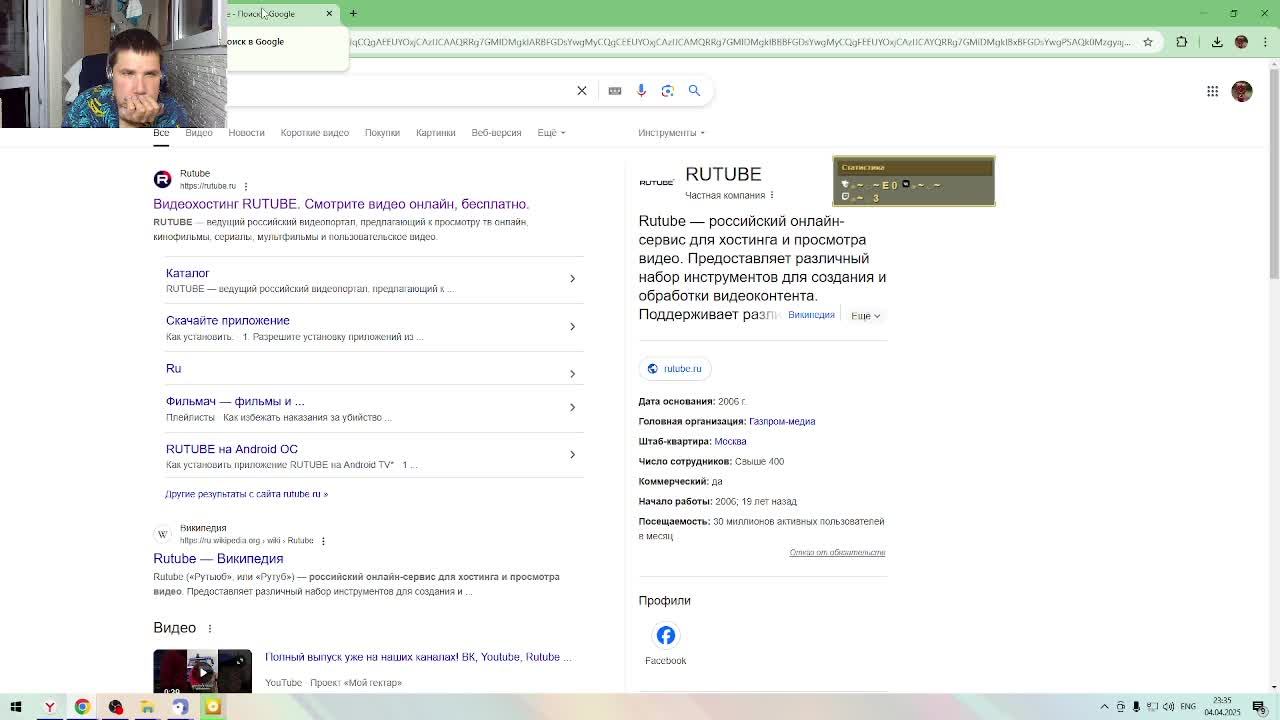
Task: Open the volume control in system tray
Action: point(1168,707)
